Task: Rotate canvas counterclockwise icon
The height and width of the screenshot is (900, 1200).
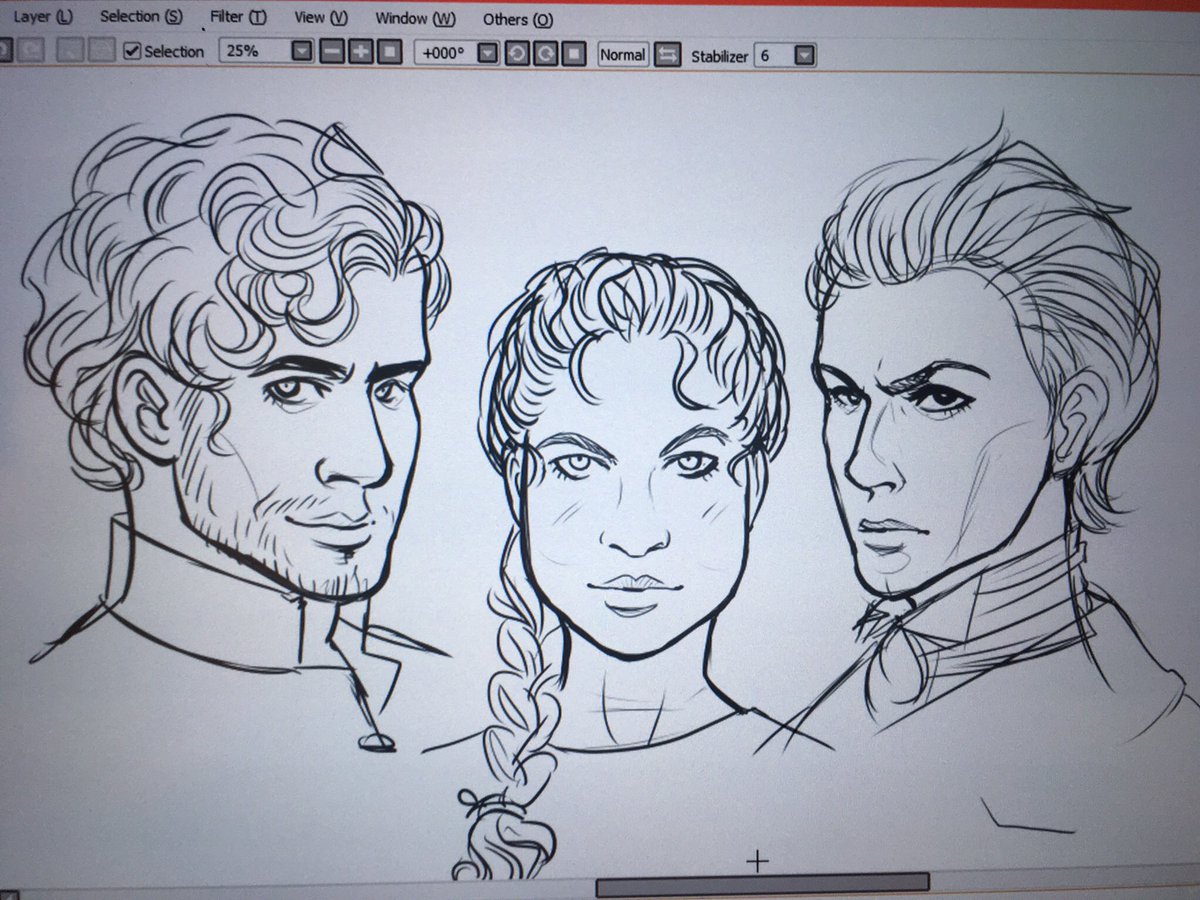Action: pos(517,54)
